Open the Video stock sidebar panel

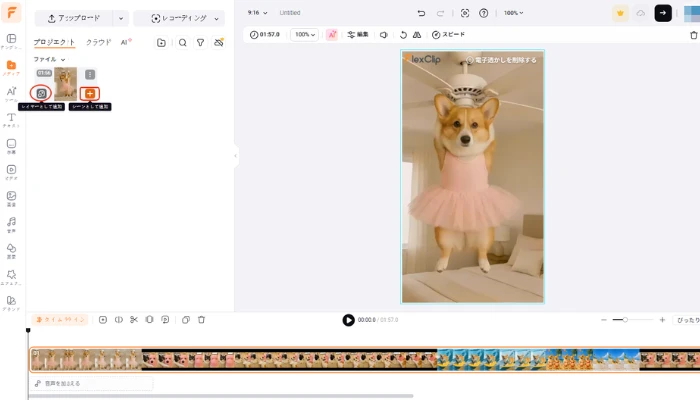coord(11,172)
